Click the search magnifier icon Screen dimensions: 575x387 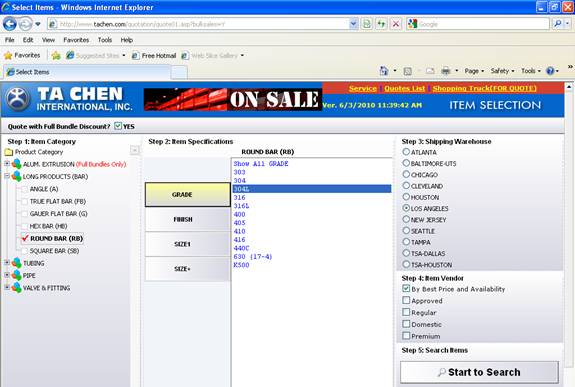pyautogui.click(x=558, y=24)
